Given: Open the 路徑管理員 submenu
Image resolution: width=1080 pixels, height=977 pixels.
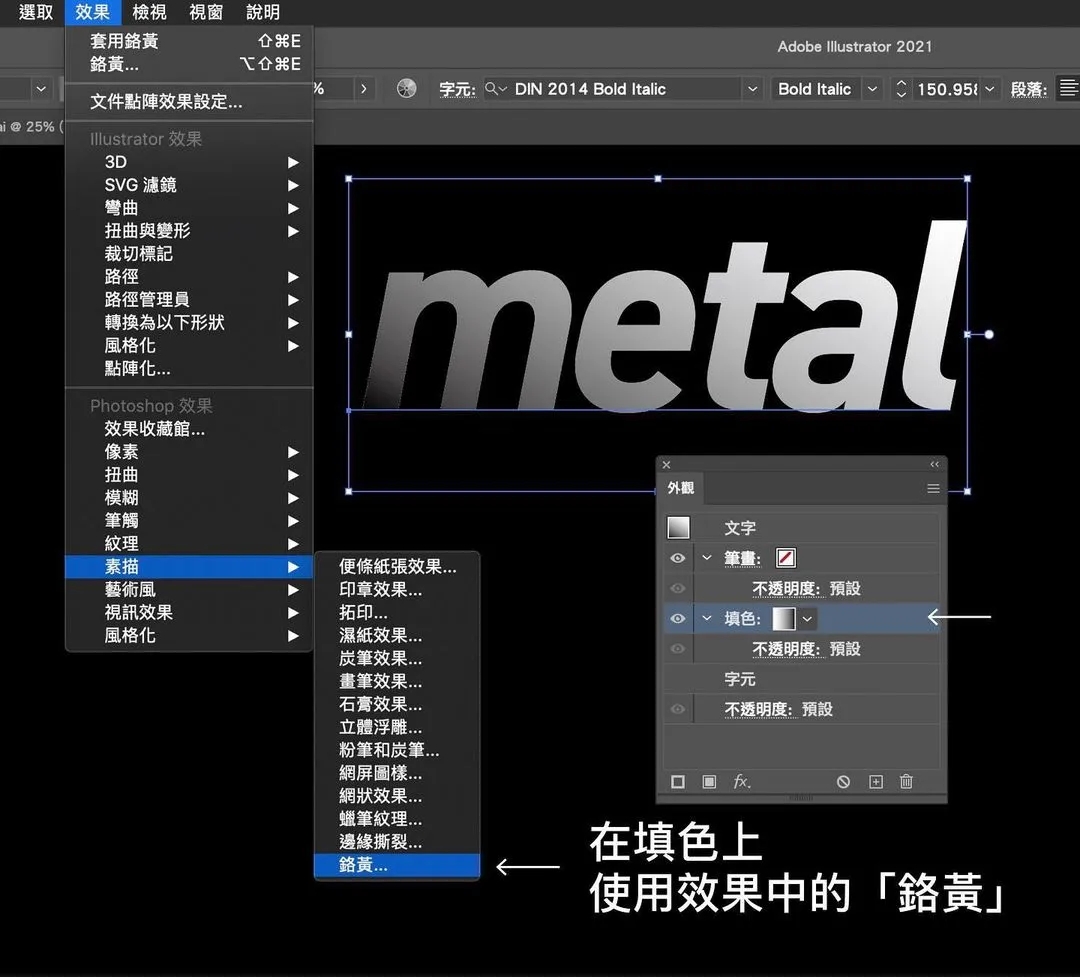Looking at the screenshot, I should pyautogui.click(x=189, y=299).
